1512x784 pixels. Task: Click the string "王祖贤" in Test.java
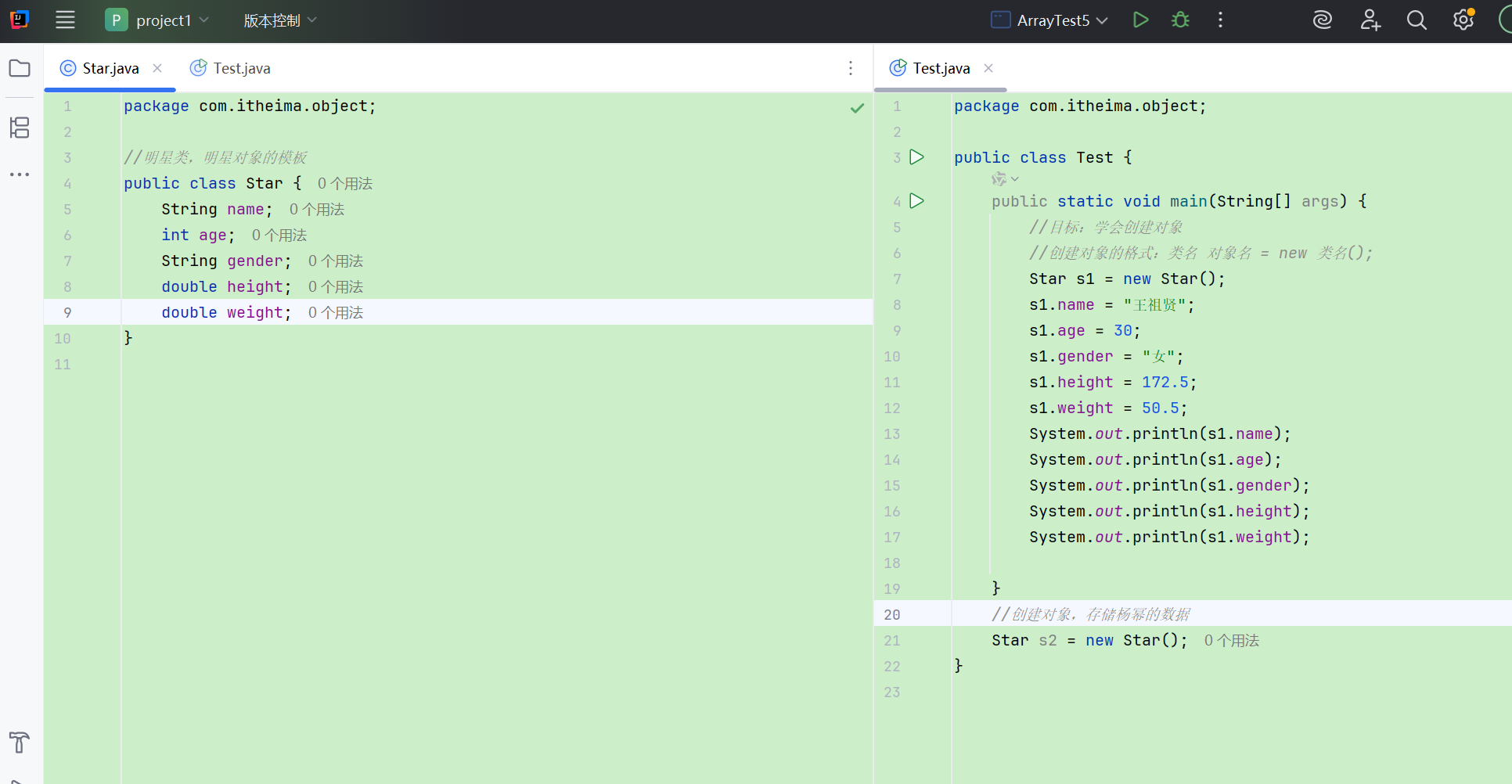tap(1154, 304)
